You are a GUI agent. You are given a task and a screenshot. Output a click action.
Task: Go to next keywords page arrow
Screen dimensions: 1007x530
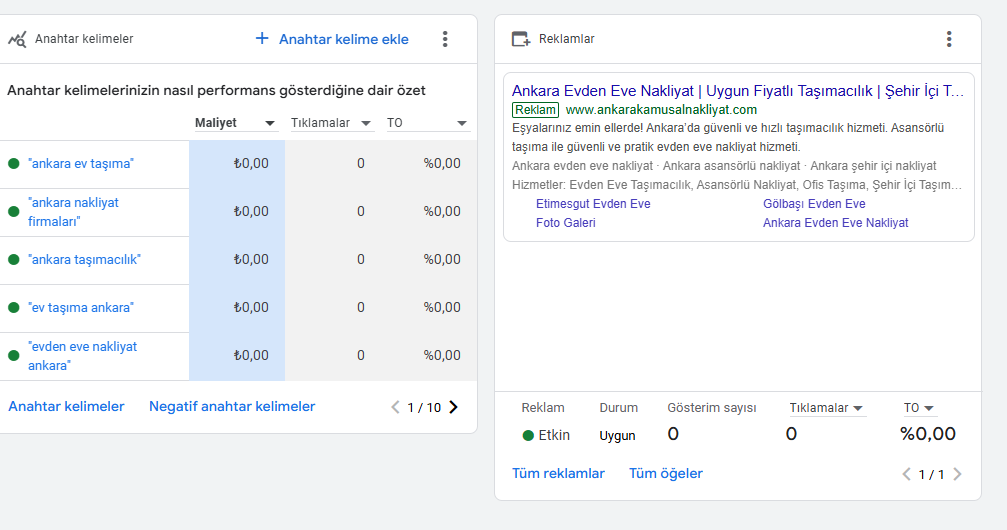click(x=453, y=407)
